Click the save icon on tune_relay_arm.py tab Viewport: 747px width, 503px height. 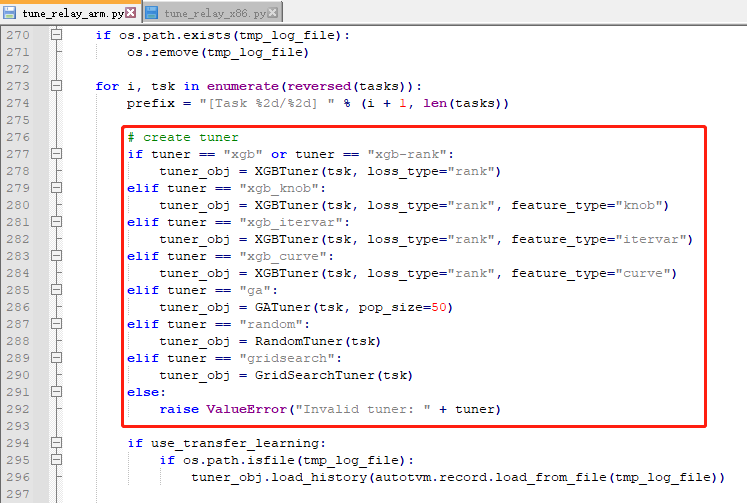[9, 13]
